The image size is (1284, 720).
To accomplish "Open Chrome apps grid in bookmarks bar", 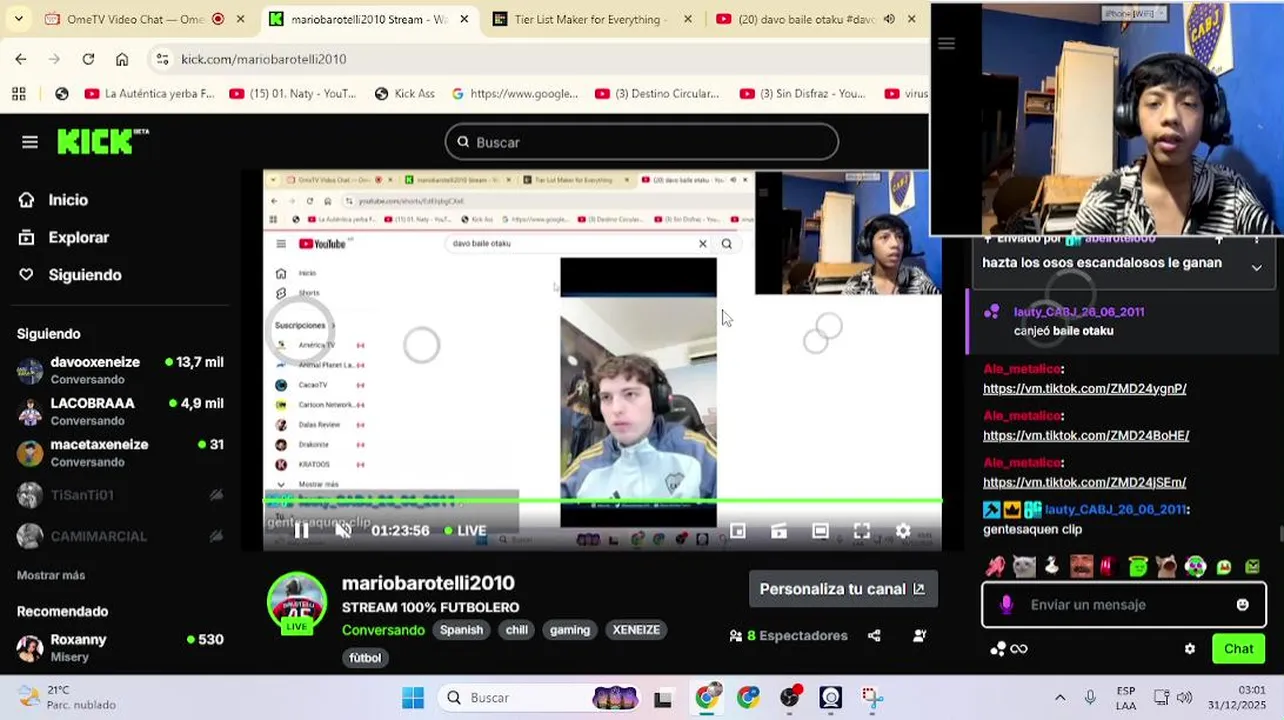I will (18, 94).
